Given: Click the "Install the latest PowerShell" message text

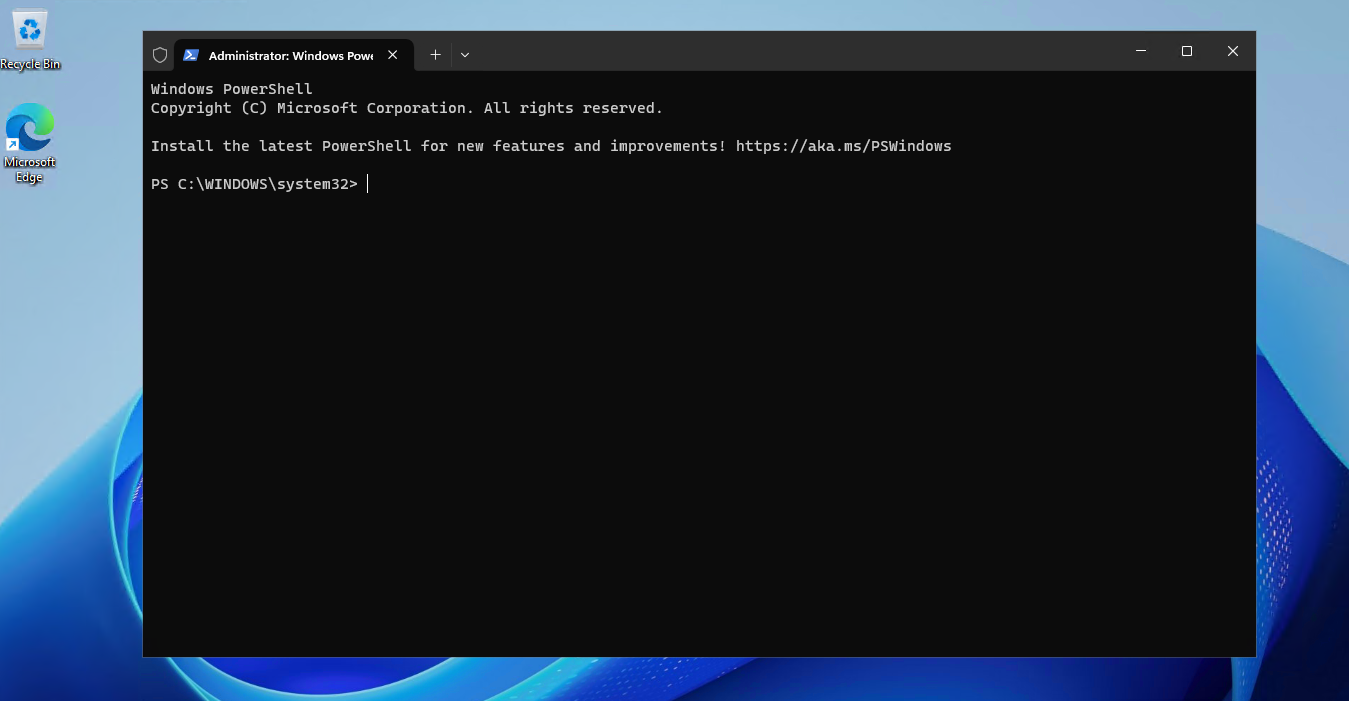Looking at the screenshot, I should (x=280, y=146).
